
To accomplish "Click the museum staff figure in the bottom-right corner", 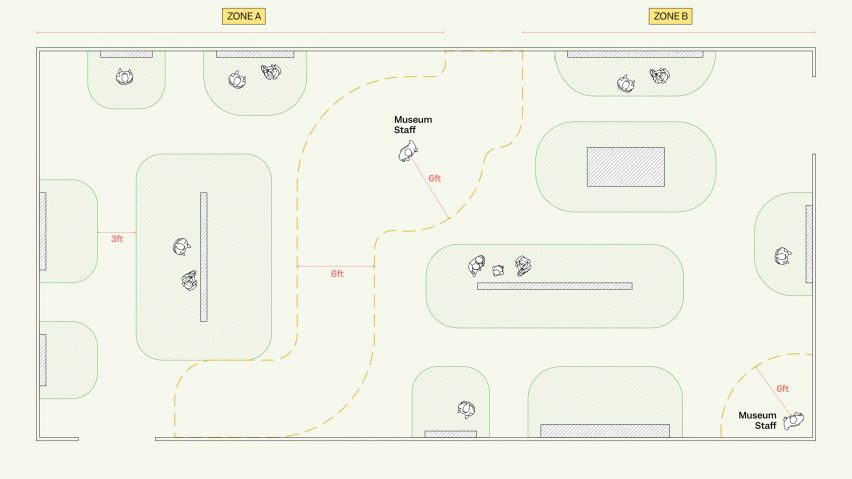I will point(793,420).
